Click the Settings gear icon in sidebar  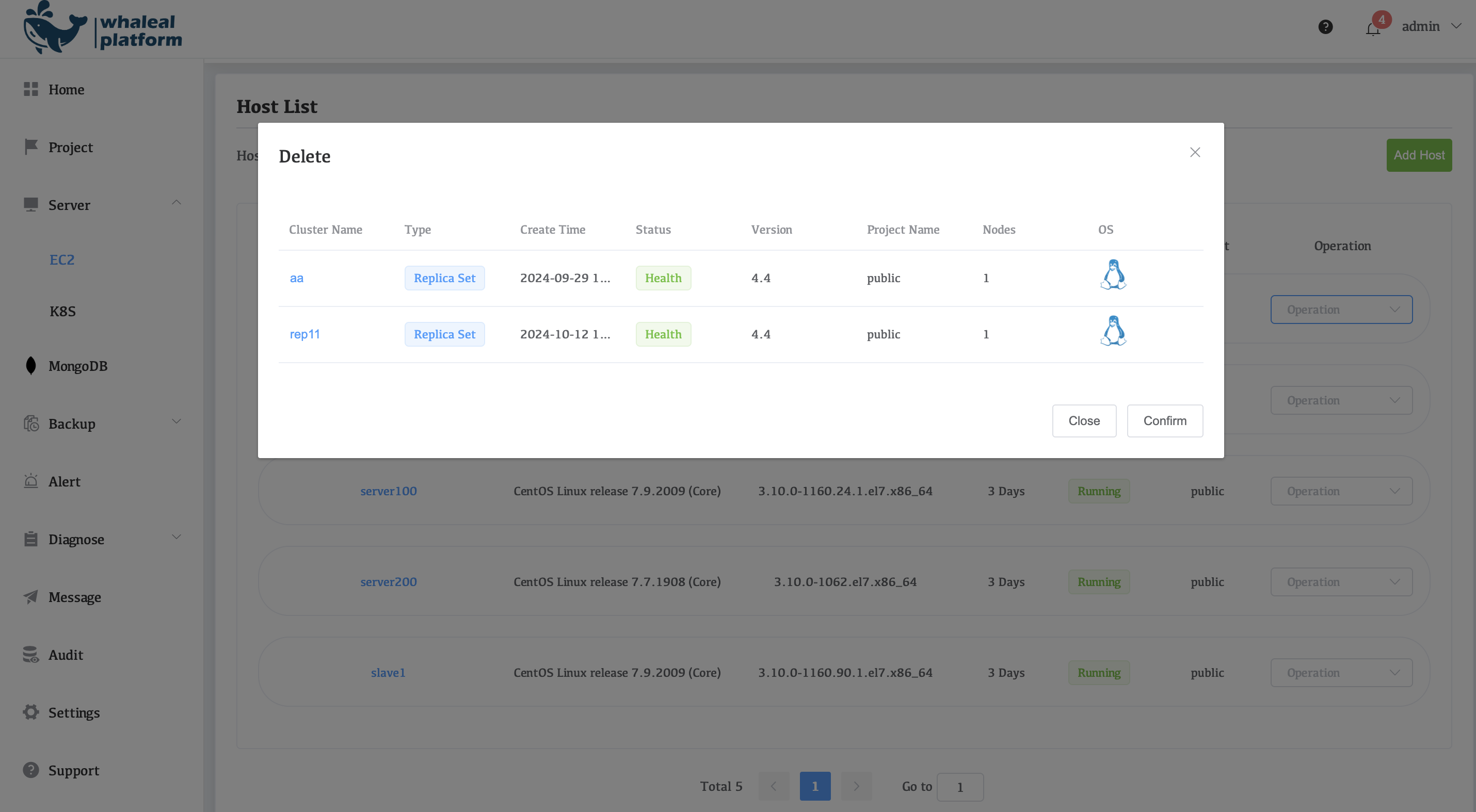coord(31,712)
